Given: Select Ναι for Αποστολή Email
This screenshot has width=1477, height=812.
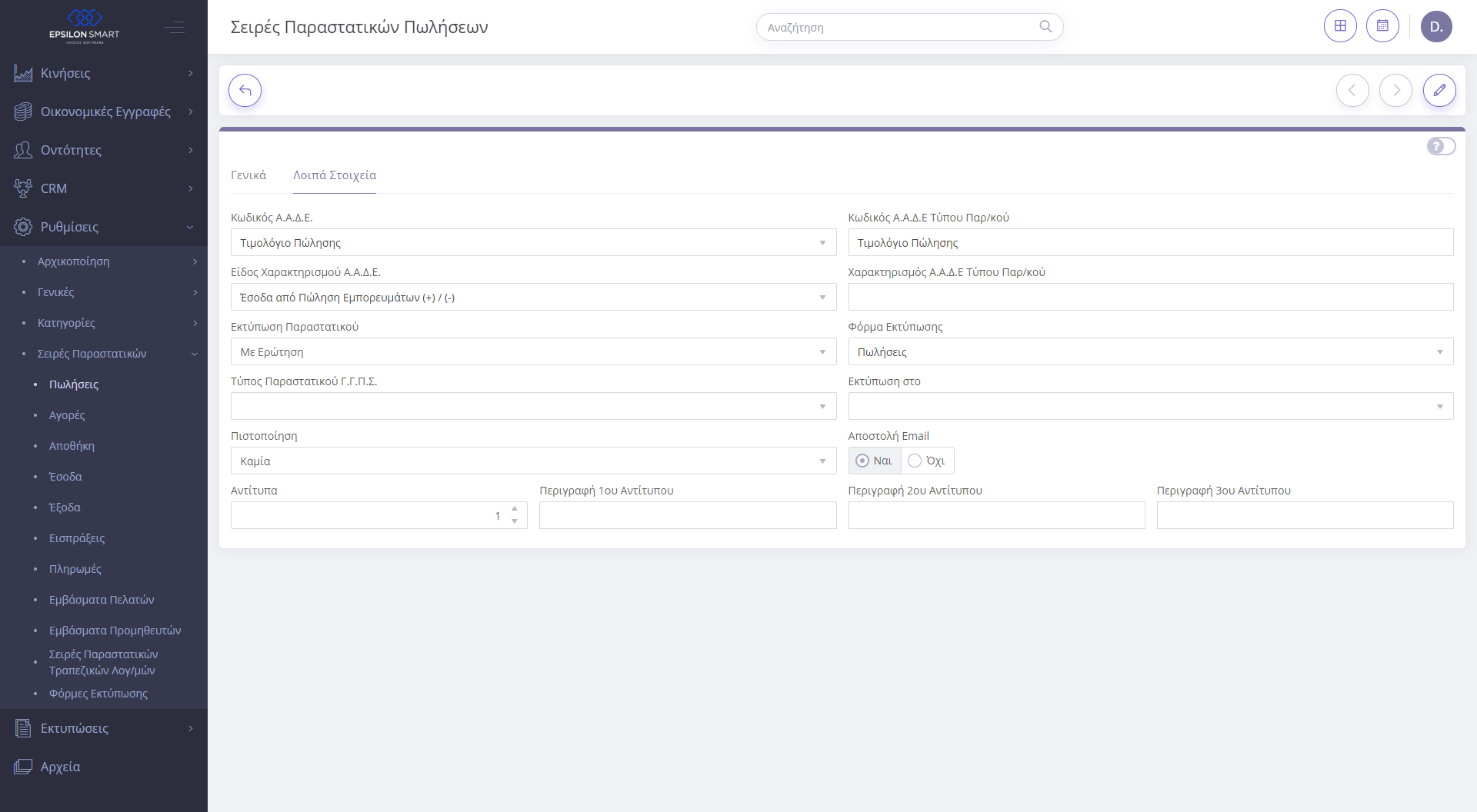Looking at the screenshot, I should [862, 461].
